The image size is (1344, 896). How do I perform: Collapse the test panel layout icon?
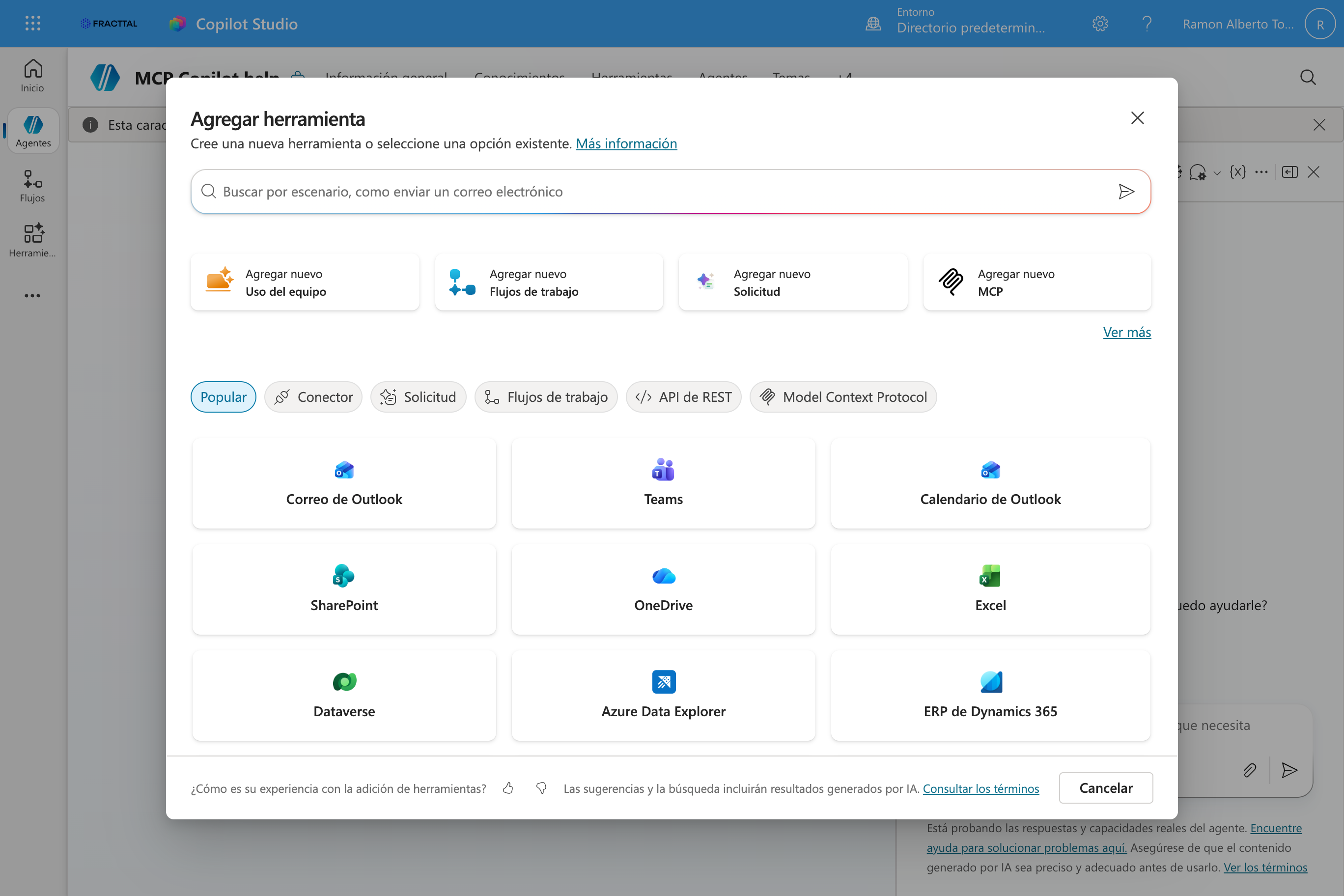[x=1289, y=172]
